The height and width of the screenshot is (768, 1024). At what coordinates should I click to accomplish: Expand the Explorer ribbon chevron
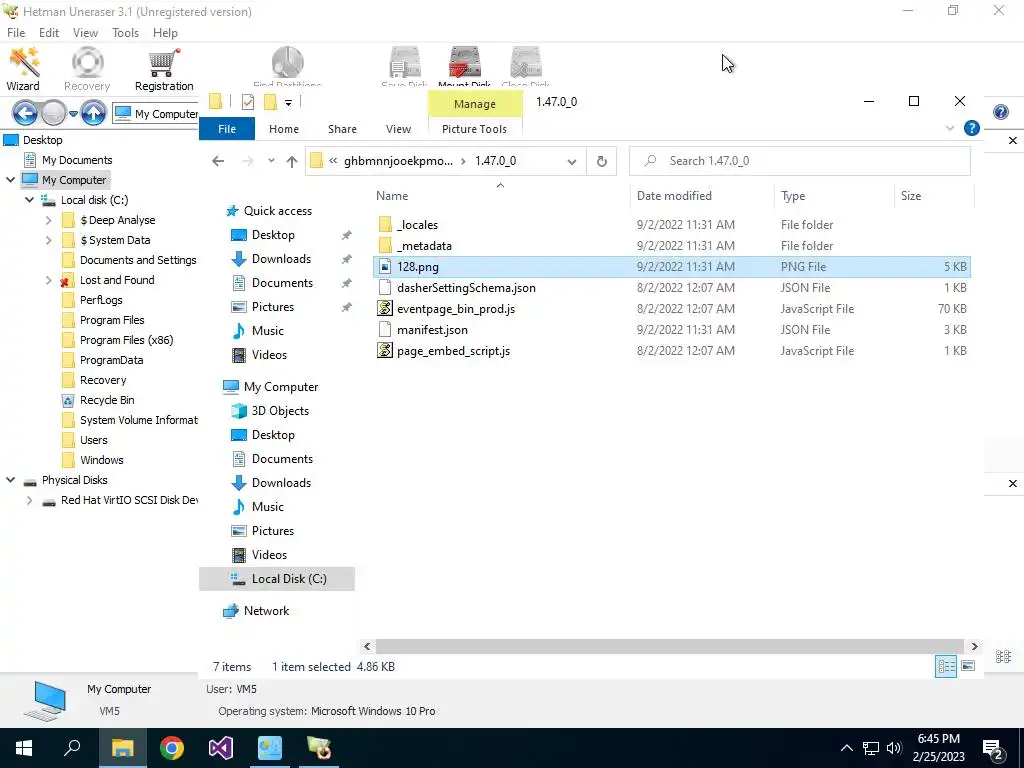click(950, 129)
